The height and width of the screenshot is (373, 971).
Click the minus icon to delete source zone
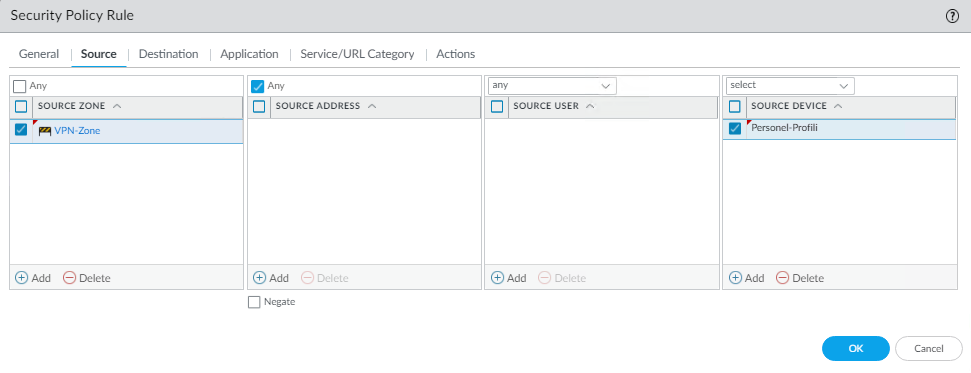coord(69,278)
